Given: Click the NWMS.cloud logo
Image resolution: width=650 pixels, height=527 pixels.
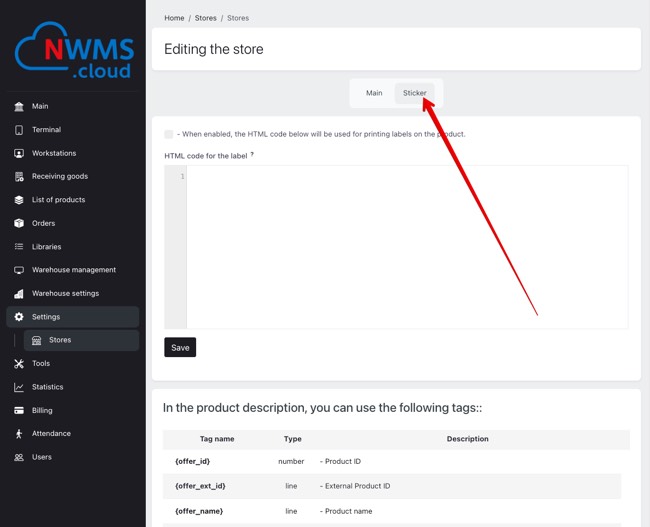Looking at the screenshot, I should (72, 53).
